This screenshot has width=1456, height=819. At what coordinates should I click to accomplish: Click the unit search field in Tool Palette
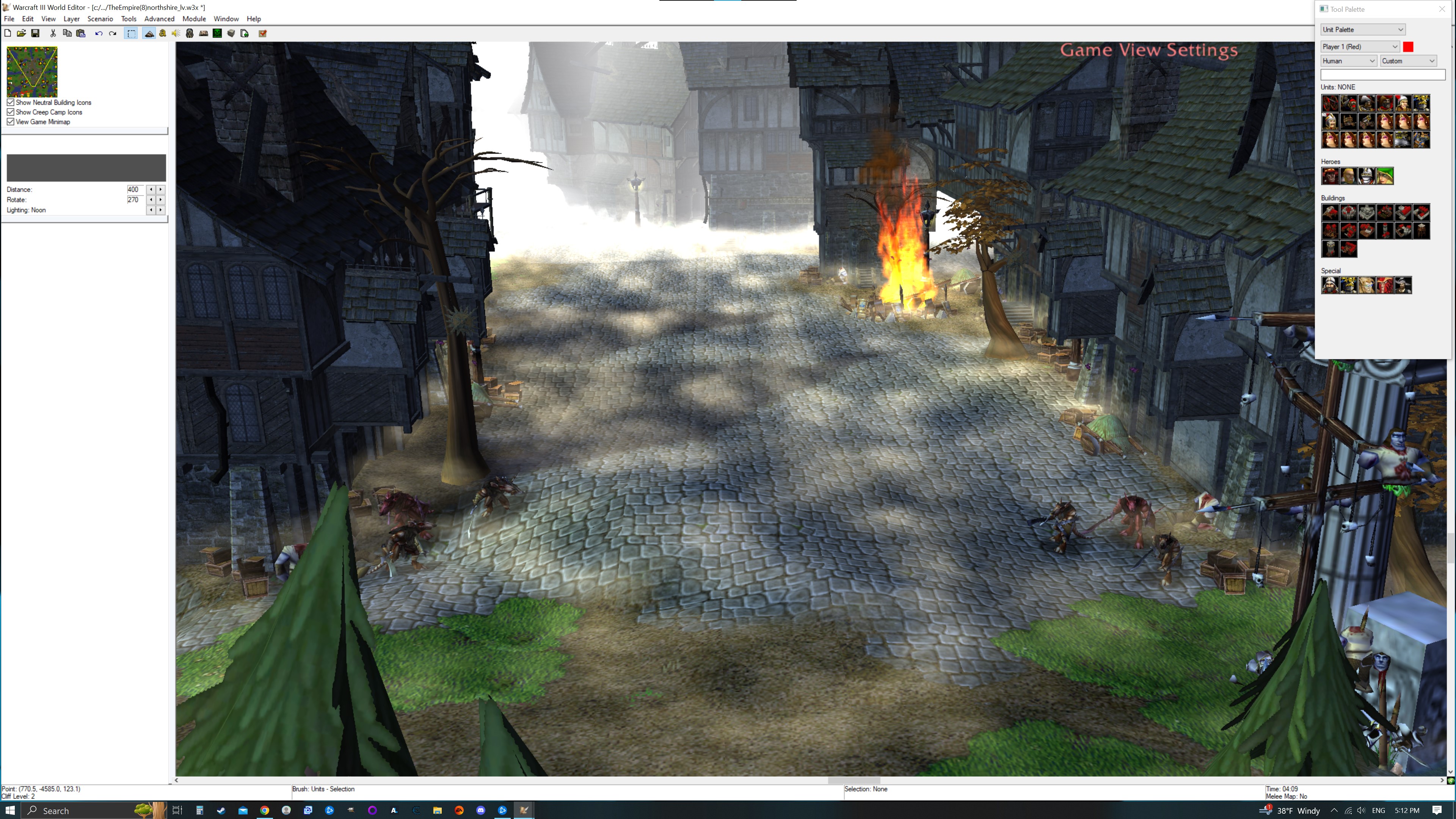click(x=1382, y=75)
